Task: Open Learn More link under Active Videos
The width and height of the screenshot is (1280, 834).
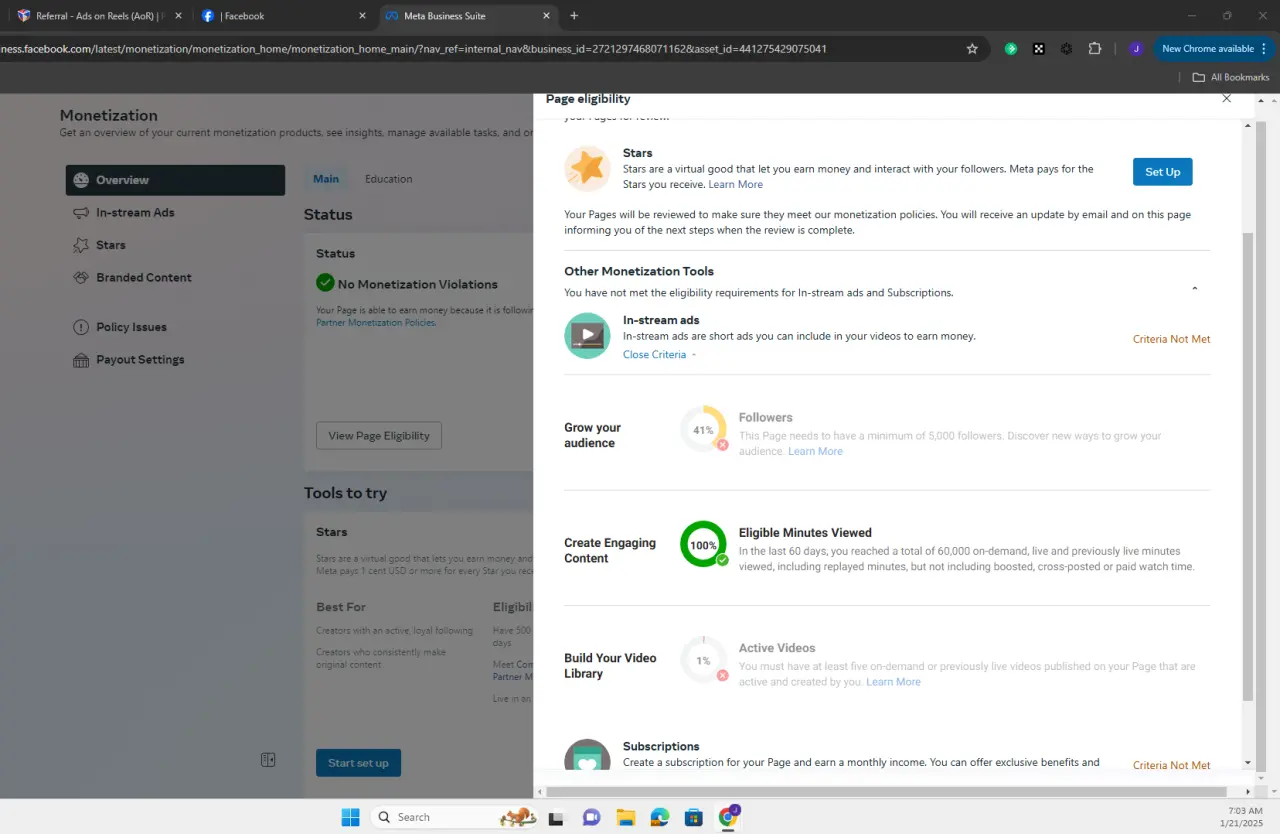Action: [x=893, y=682]
